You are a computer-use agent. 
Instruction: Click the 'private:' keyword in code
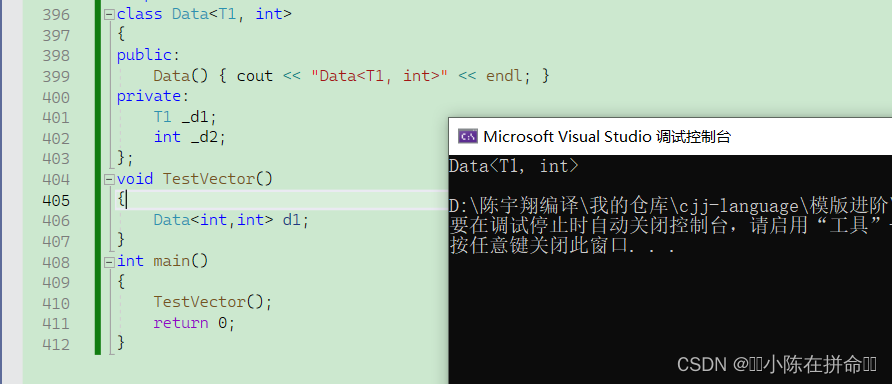click(x=152, y=97)
